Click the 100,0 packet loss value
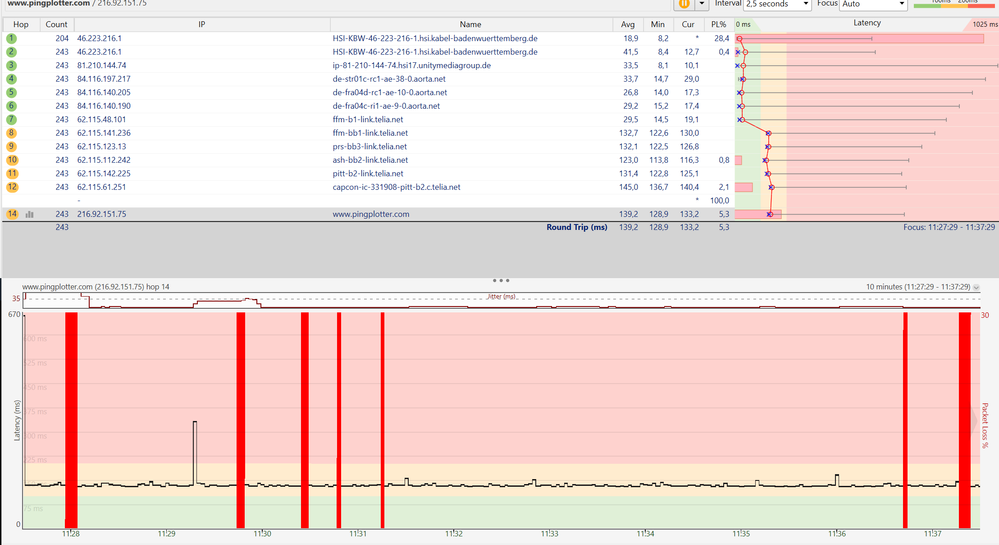The width and height of the screenshot is (999, 545). point(719,200)
